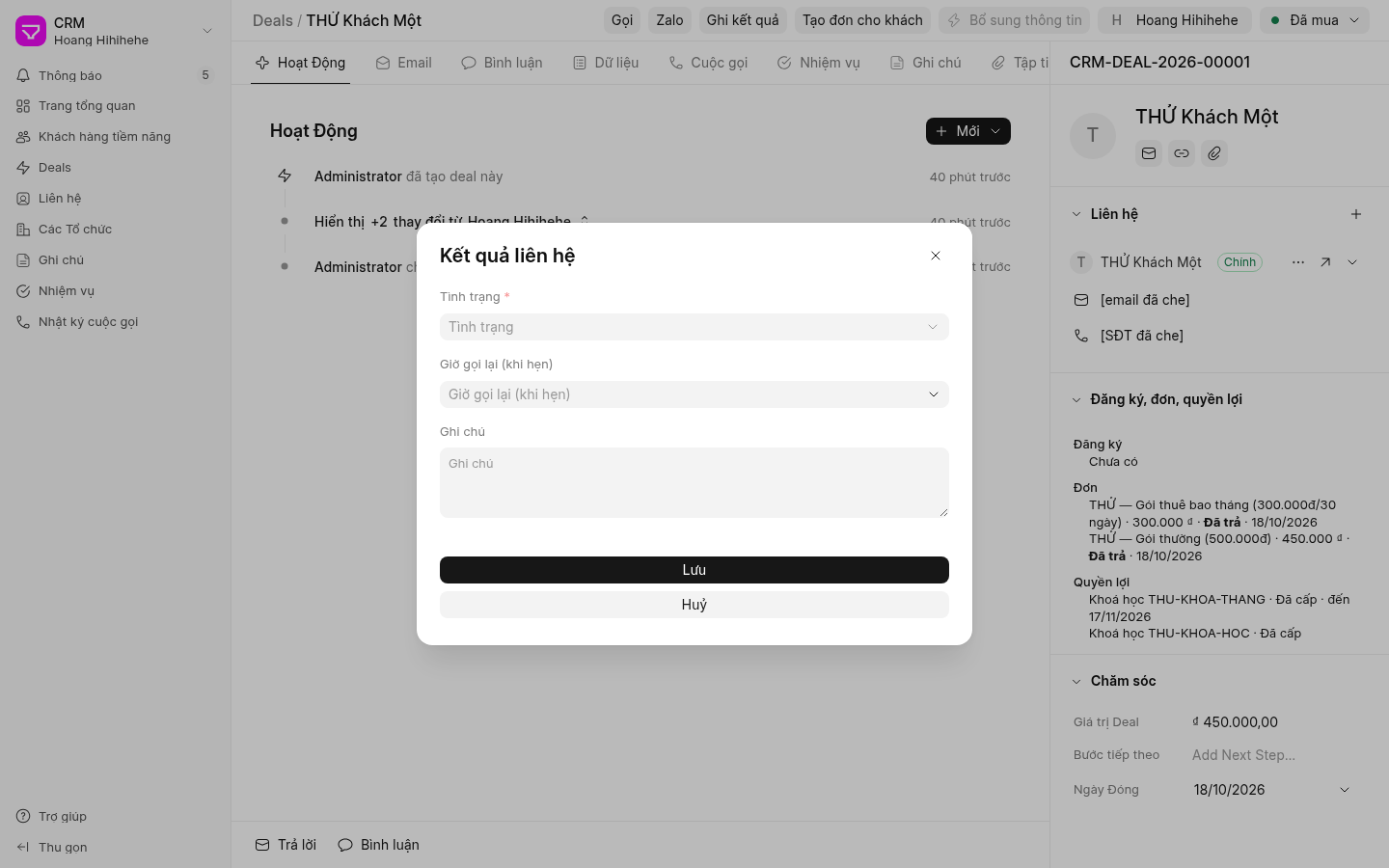Add a new contact with the plus icon
The image size is (1389, 868).
pos(1356,214)
